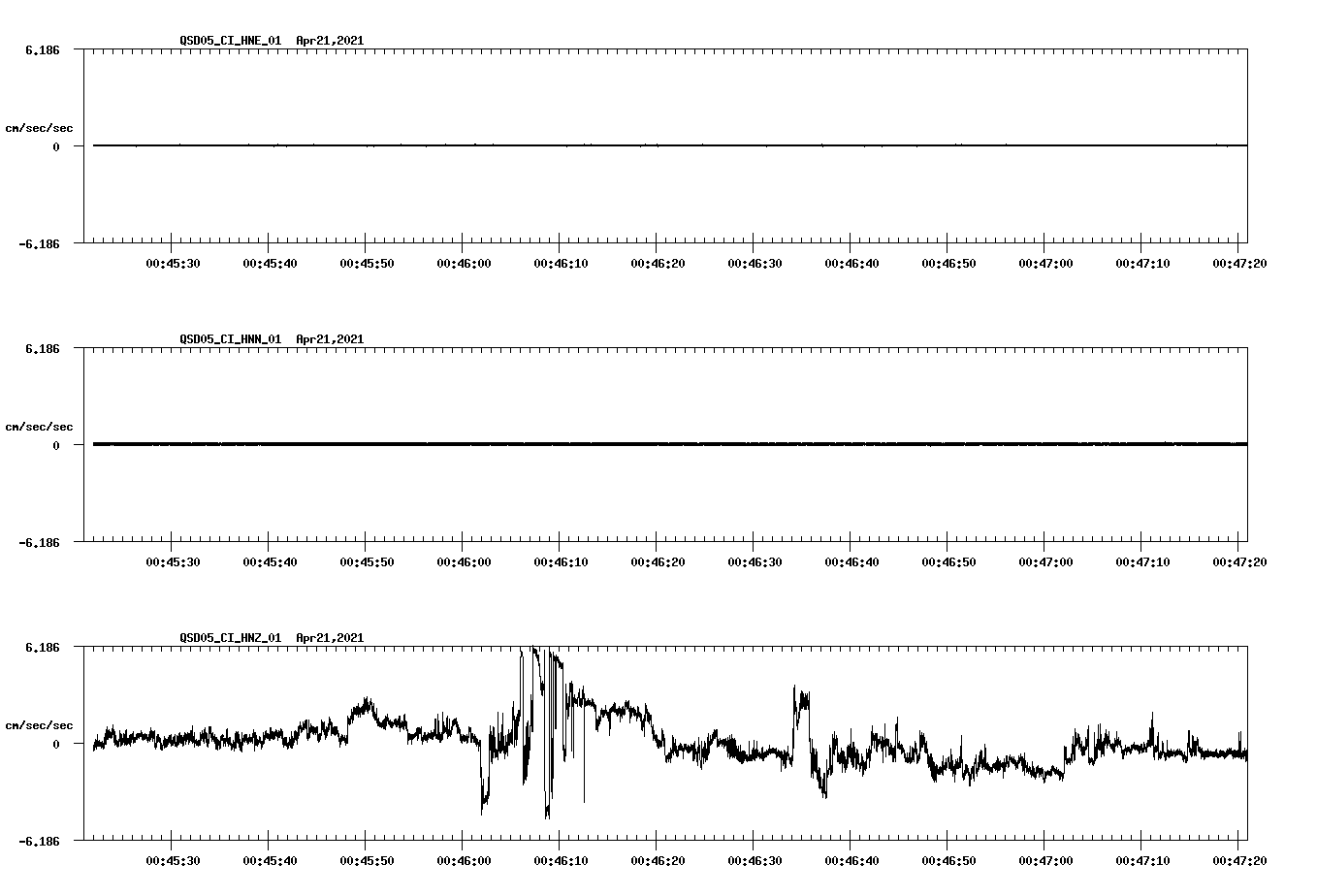Click the Apr21,2021 date on the top trace

click(329, 41)
